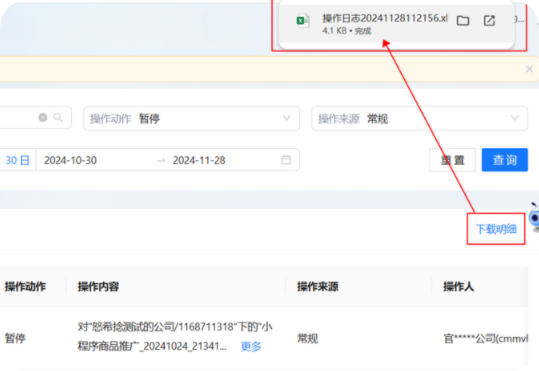Expand the 操作动作 dropdown showing 暂停
539x371 pixels.
(191, 118)
